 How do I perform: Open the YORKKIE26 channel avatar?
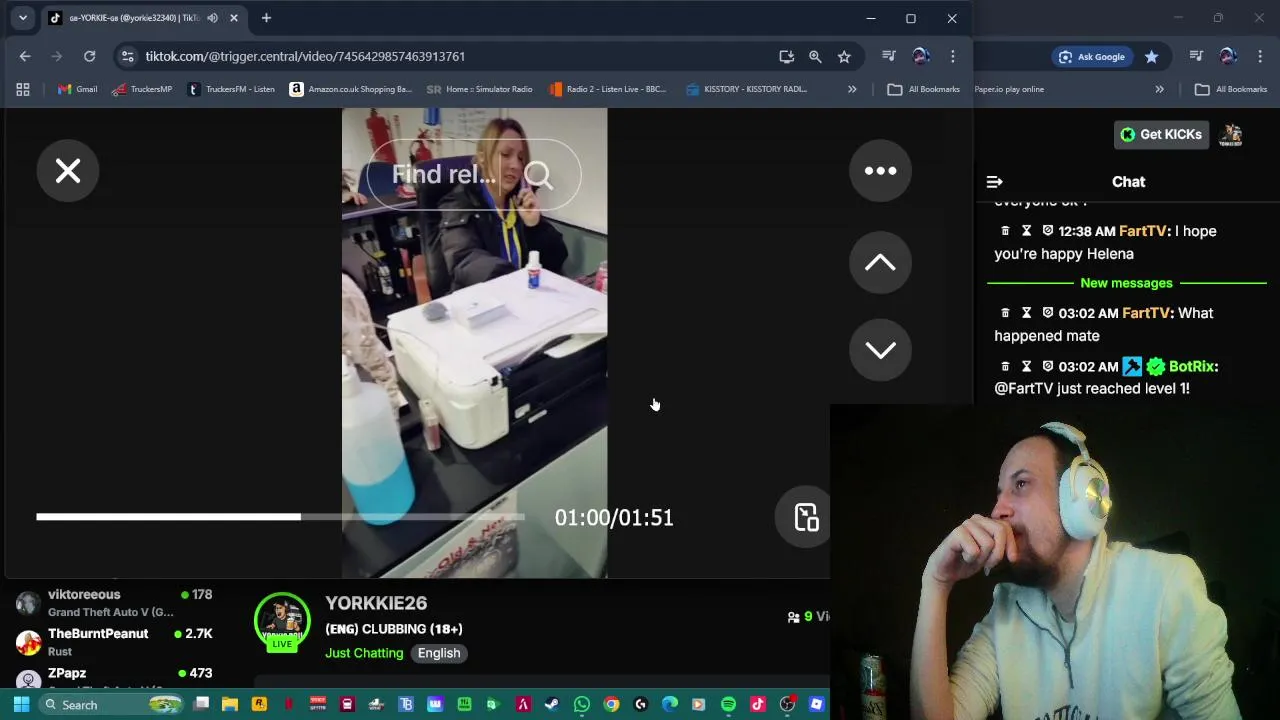282,622
